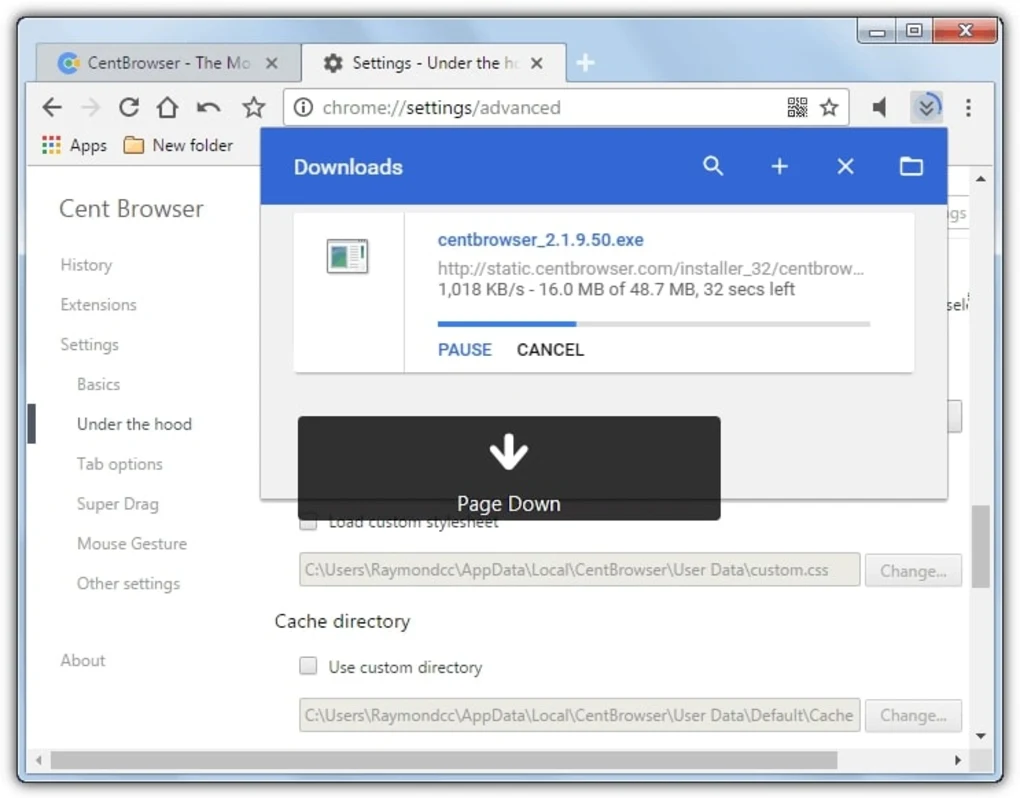Change the custom.css stylesheet path
The height and width of the screenshot is (798, 1020).
coord(913,570)
